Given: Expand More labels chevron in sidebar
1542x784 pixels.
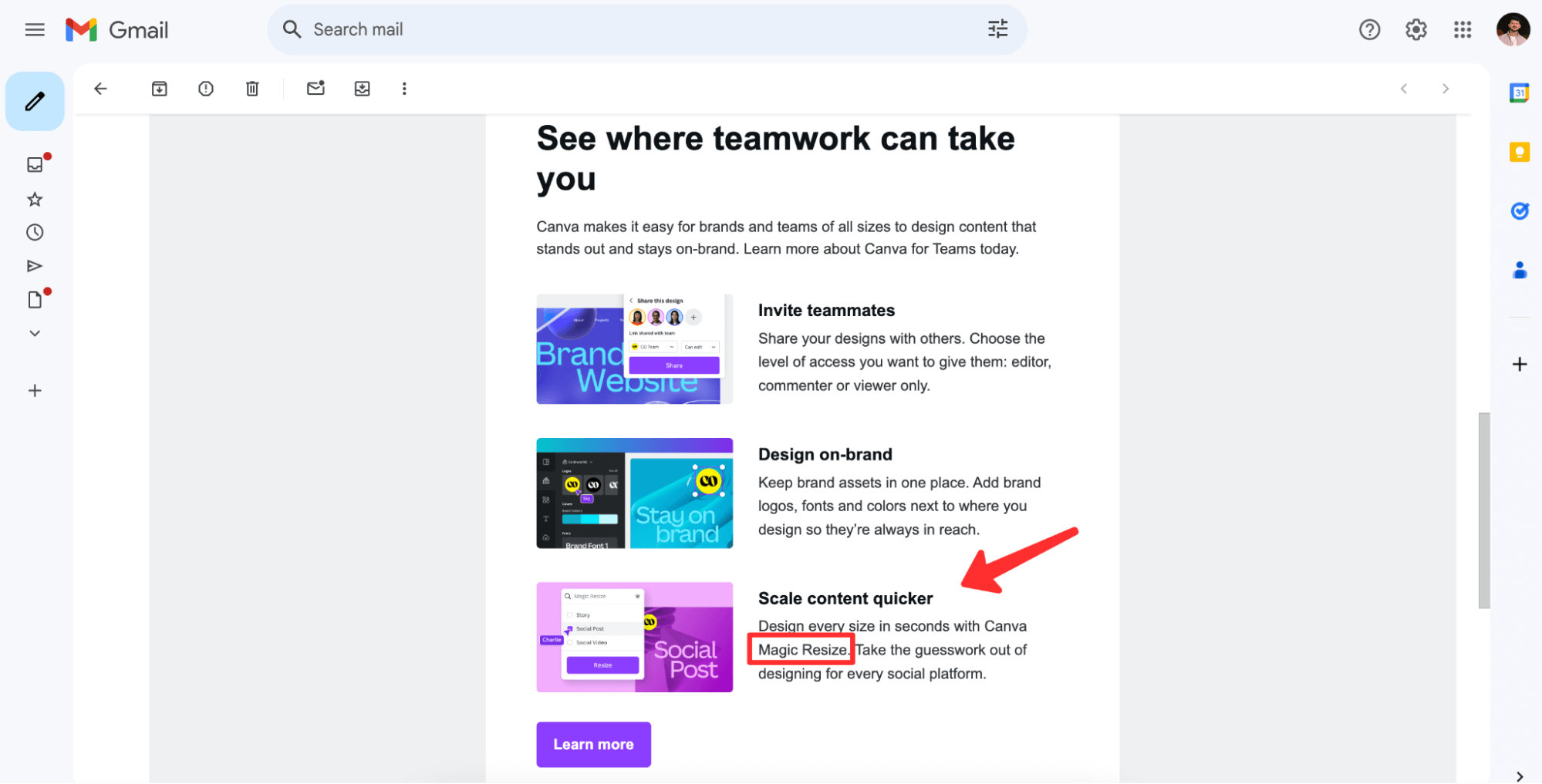Looking at the screenshot, I should (x=35, y=334).
